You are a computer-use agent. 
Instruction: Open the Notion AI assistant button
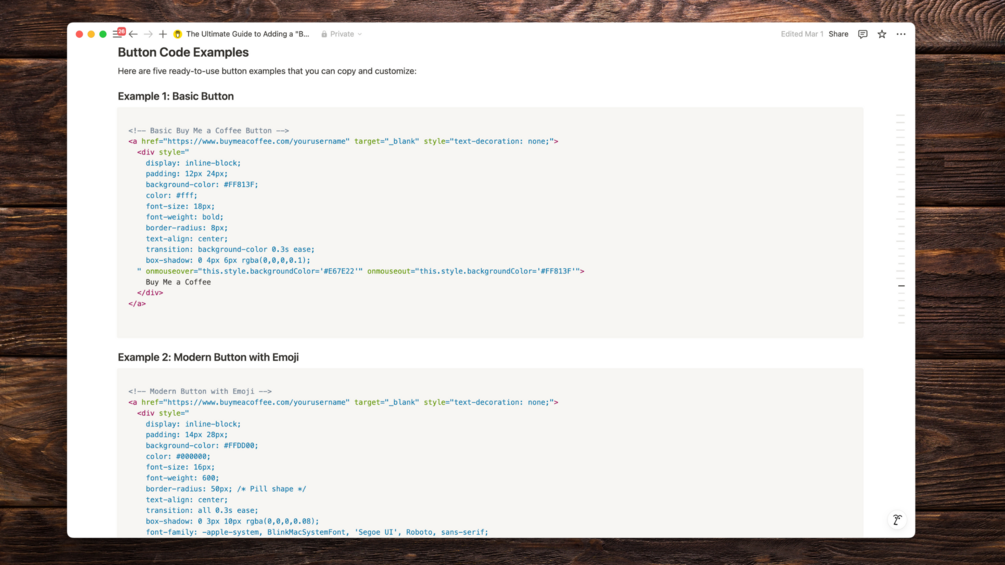point(897,520)
